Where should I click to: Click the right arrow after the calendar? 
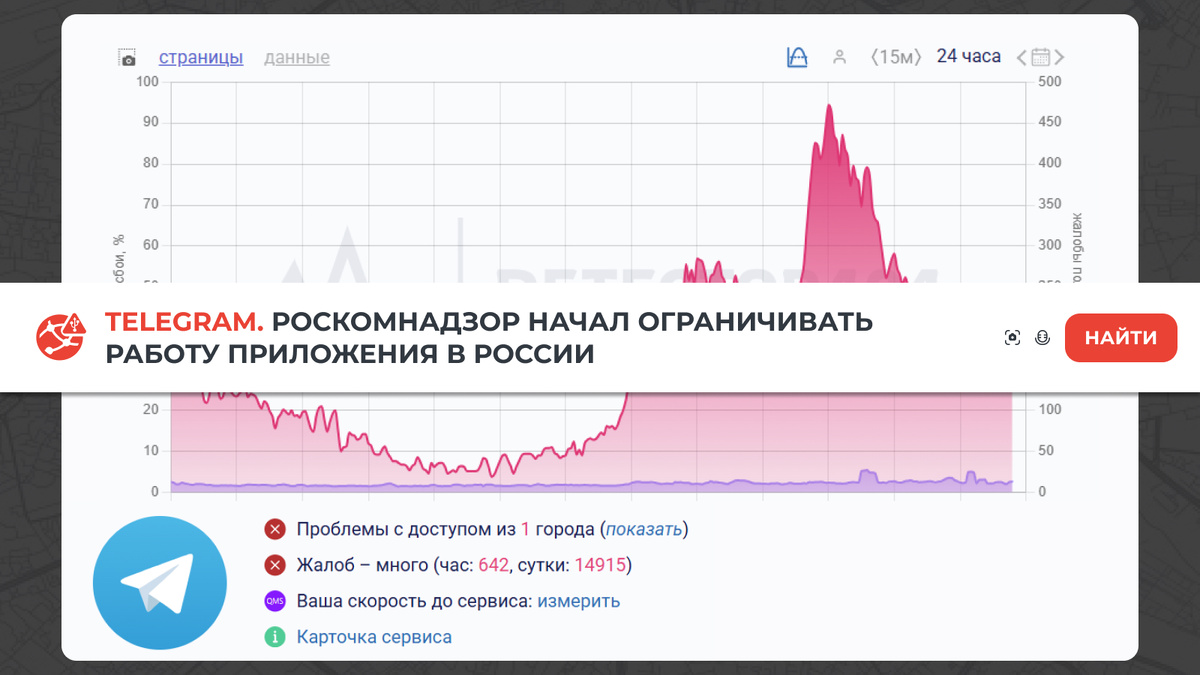pyautogui.click(x=1059, y=57)
